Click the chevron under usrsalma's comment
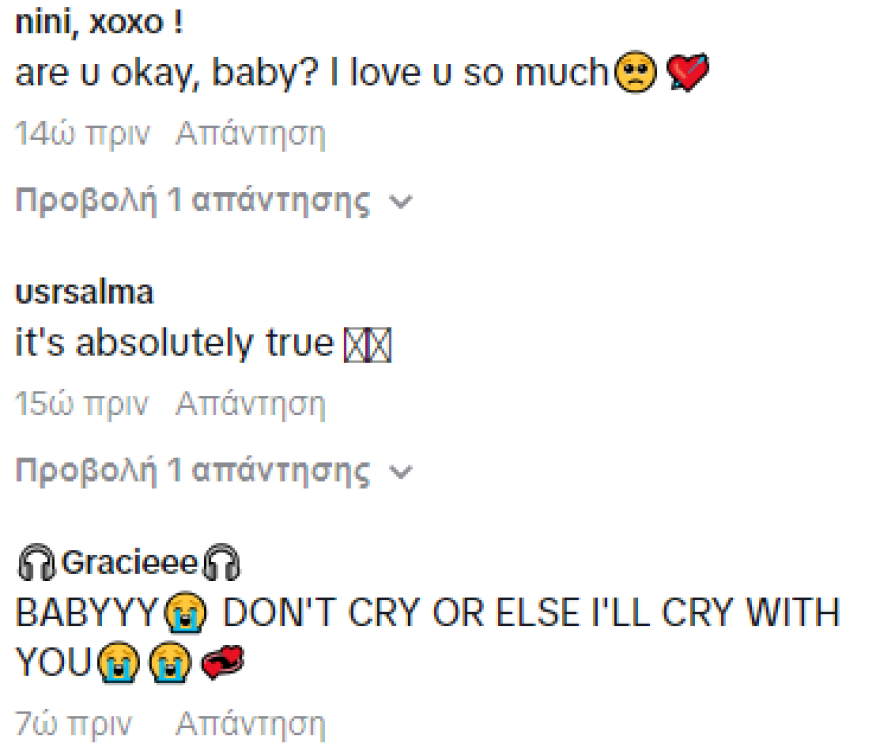The height and width of the screenshot is (747, 880). pyautogui.click(x=401, y=471)
